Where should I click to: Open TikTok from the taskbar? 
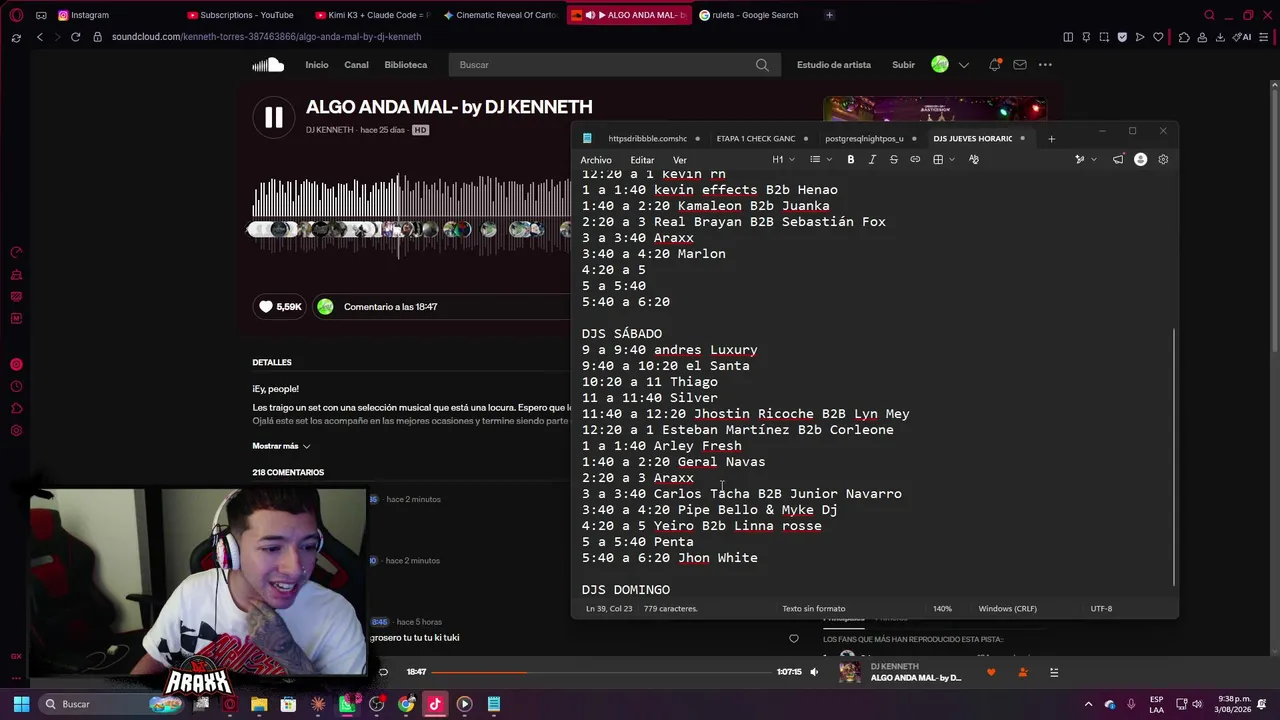(435, 704)
